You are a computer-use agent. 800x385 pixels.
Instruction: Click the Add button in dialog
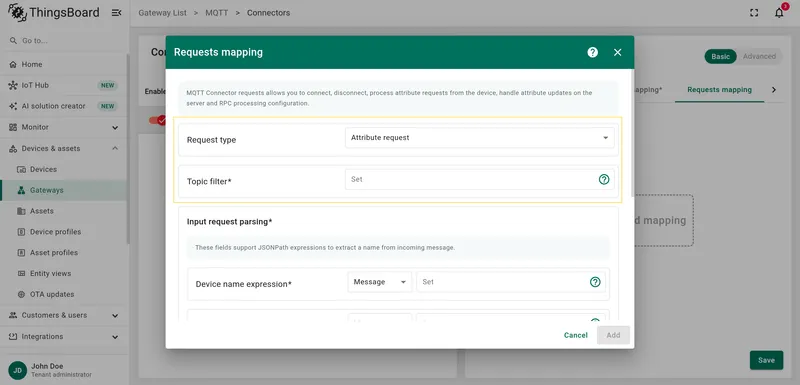613,335
